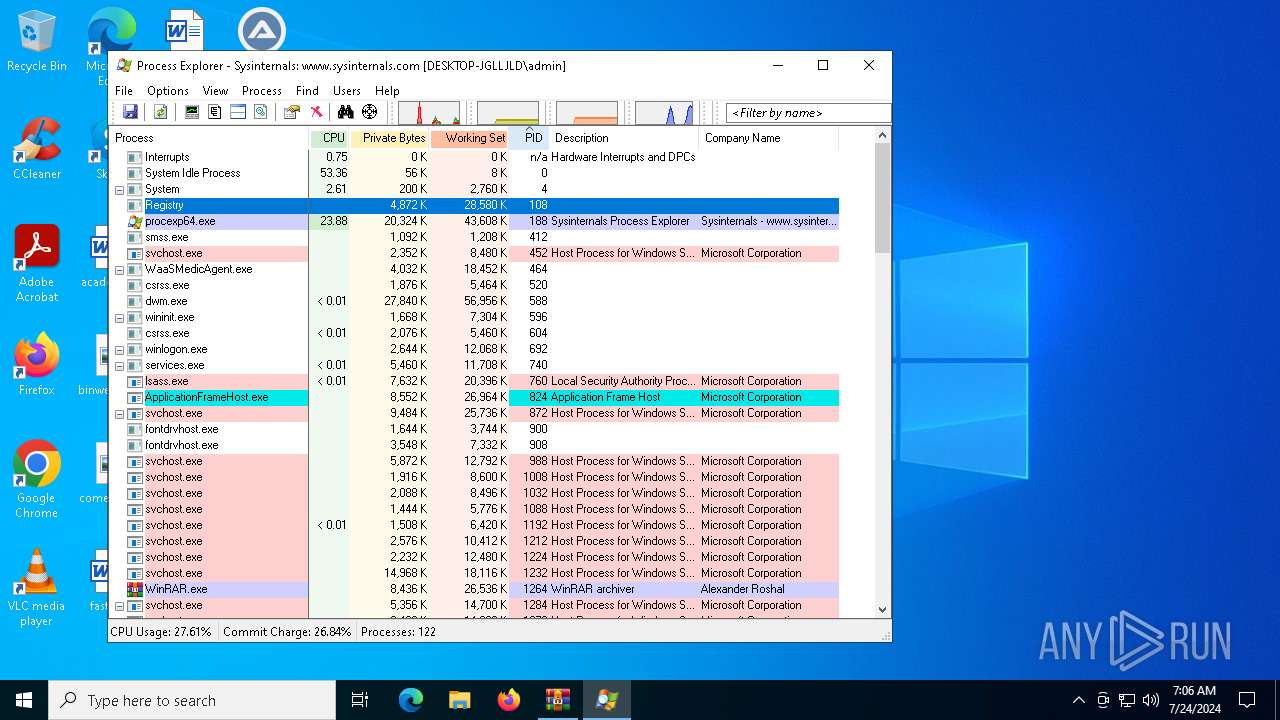Select the Registry process row
The height and width of the screenshot is (720, 1280).
click(474, 205)
